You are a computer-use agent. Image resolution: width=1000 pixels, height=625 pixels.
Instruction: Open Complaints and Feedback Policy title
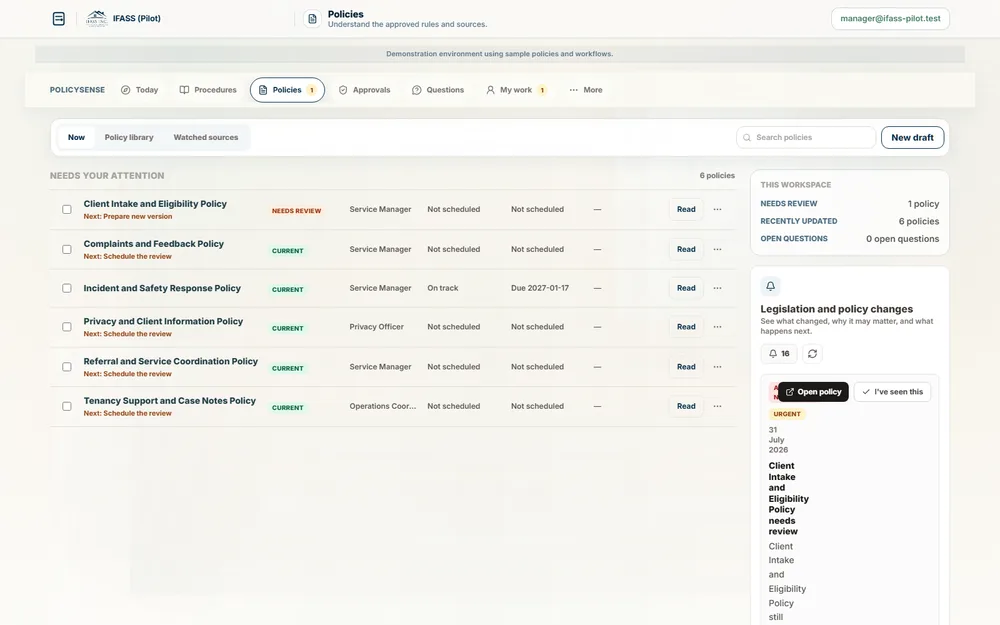(x=154, y=244)
